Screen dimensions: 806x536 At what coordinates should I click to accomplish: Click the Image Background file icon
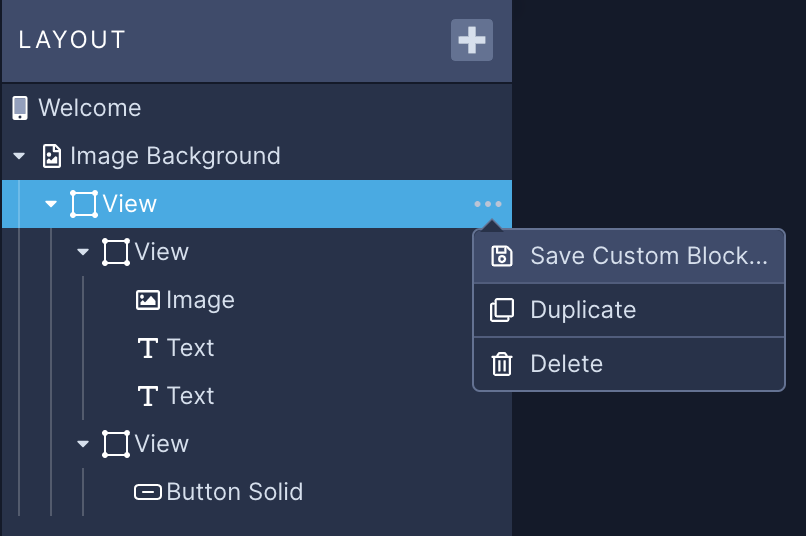click(x=51, y=156)
